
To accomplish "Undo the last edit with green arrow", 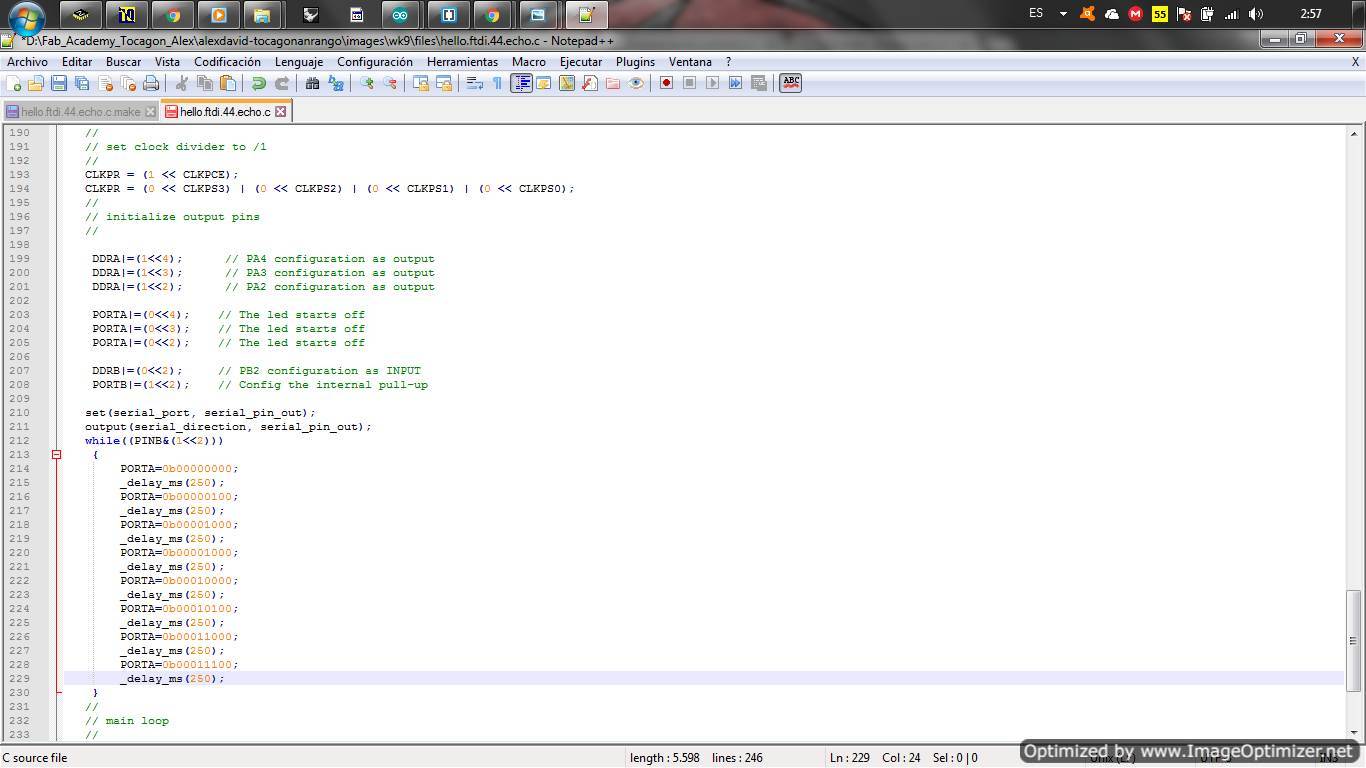I will [258, 83].
